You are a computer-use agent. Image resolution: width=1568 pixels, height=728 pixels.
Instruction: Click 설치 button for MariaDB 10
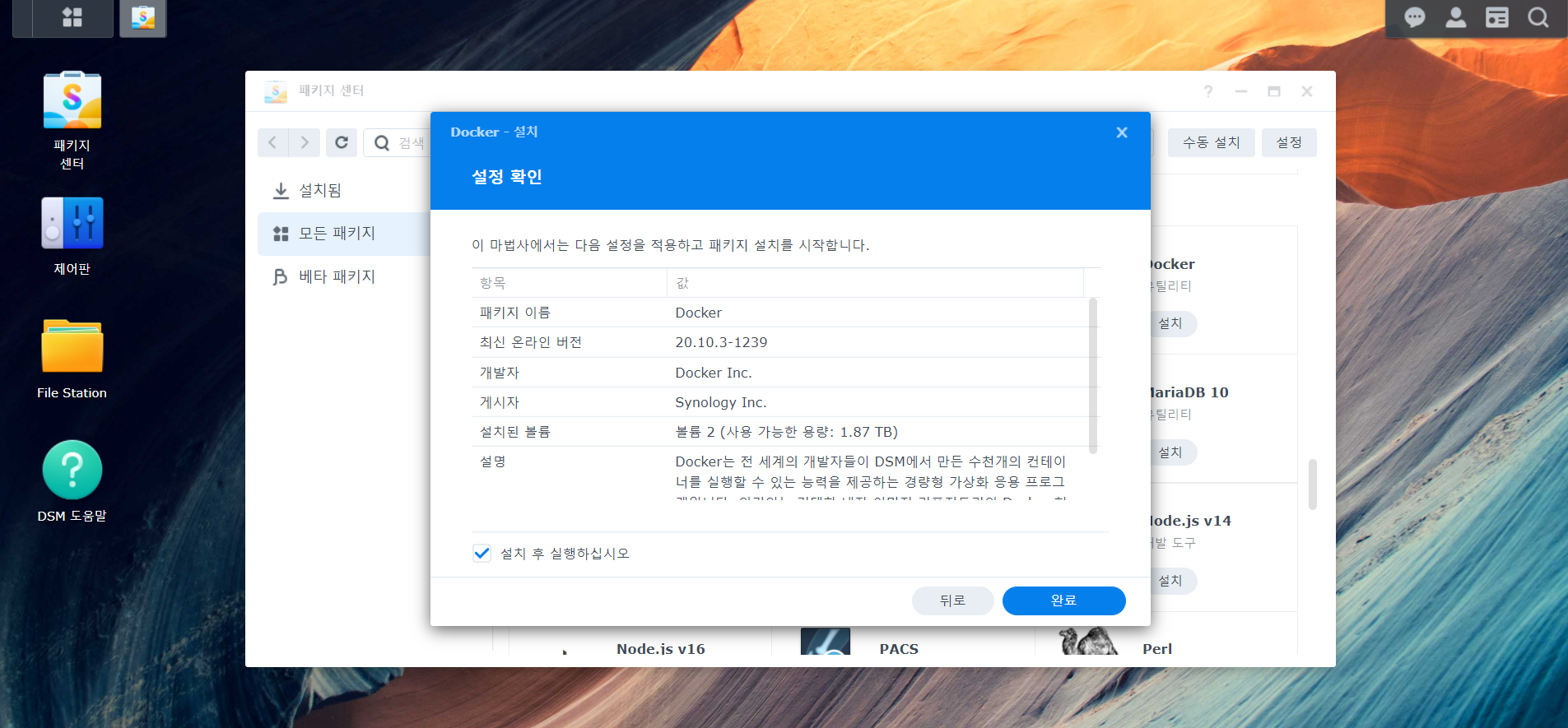1172,452
